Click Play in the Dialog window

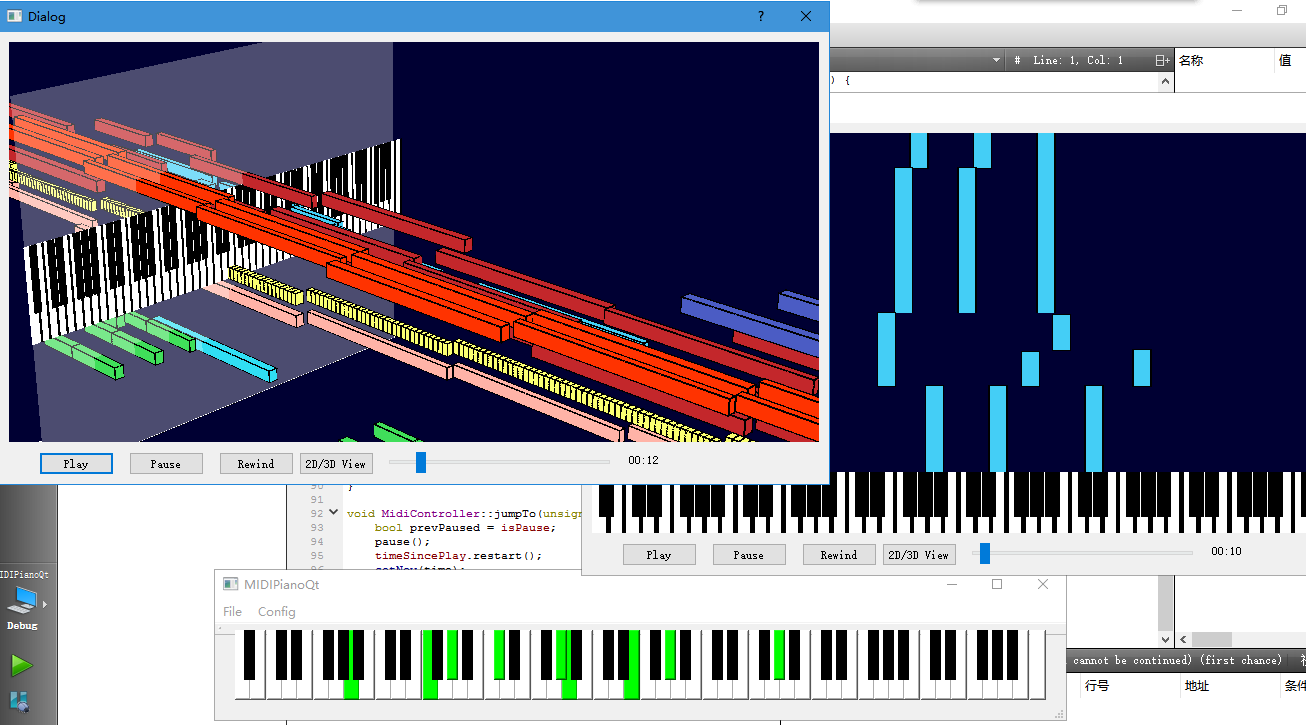(76, 464)
